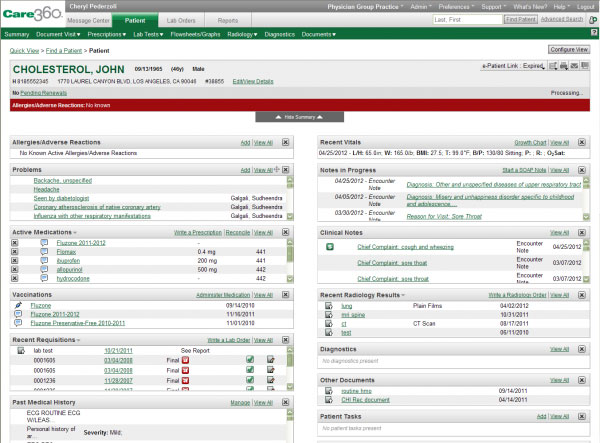Open the Administer Medication link

[x=223, y=295]
